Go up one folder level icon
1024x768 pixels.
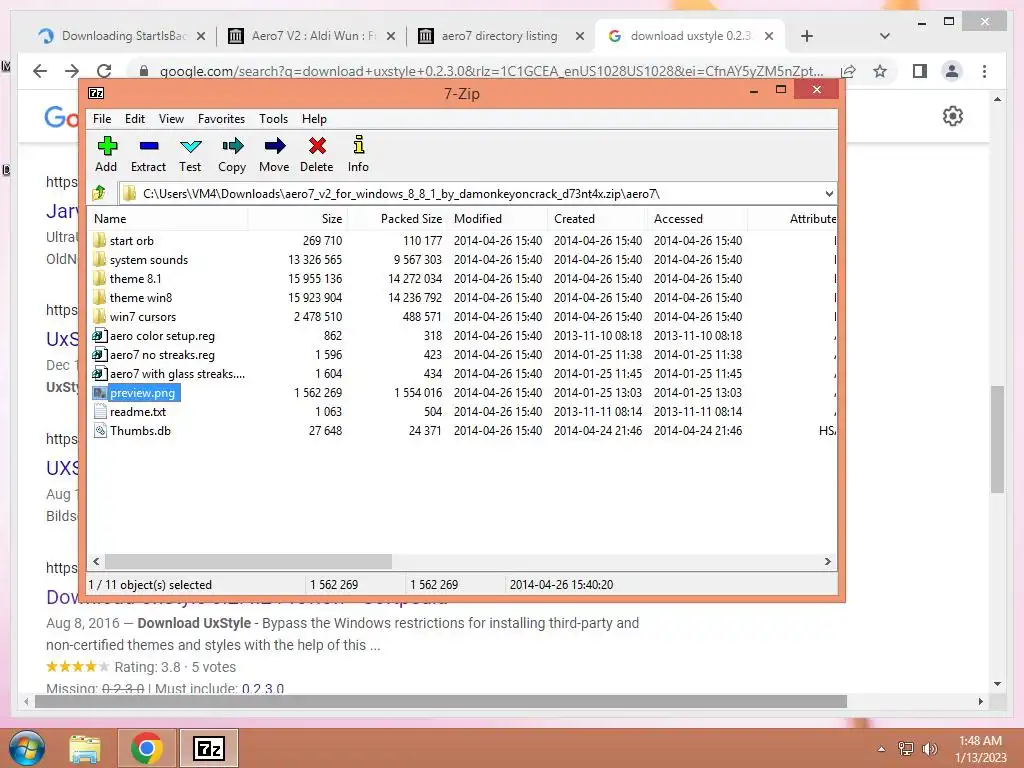point(99,193)
